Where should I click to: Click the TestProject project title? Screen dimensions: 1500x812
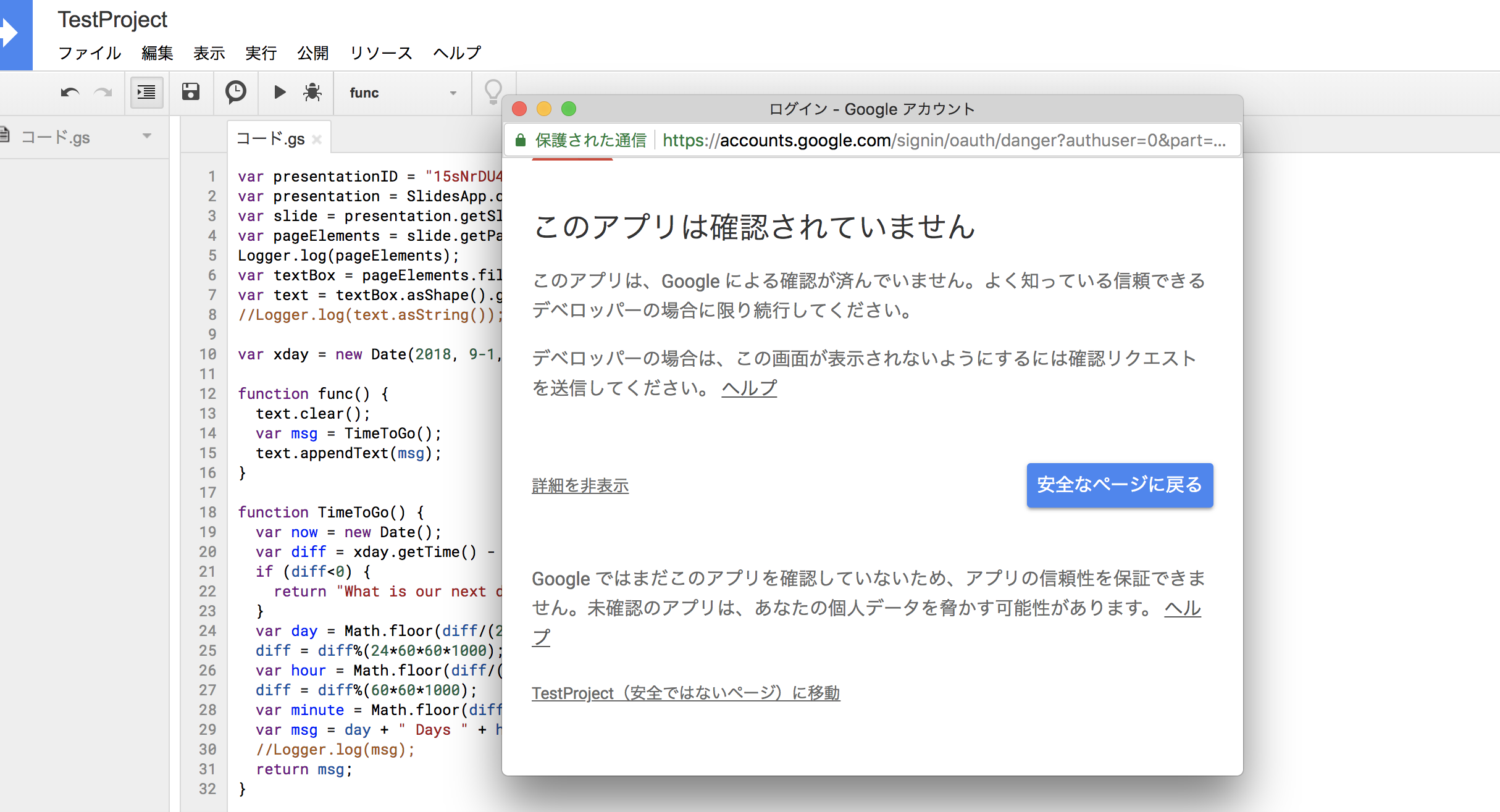112,20
